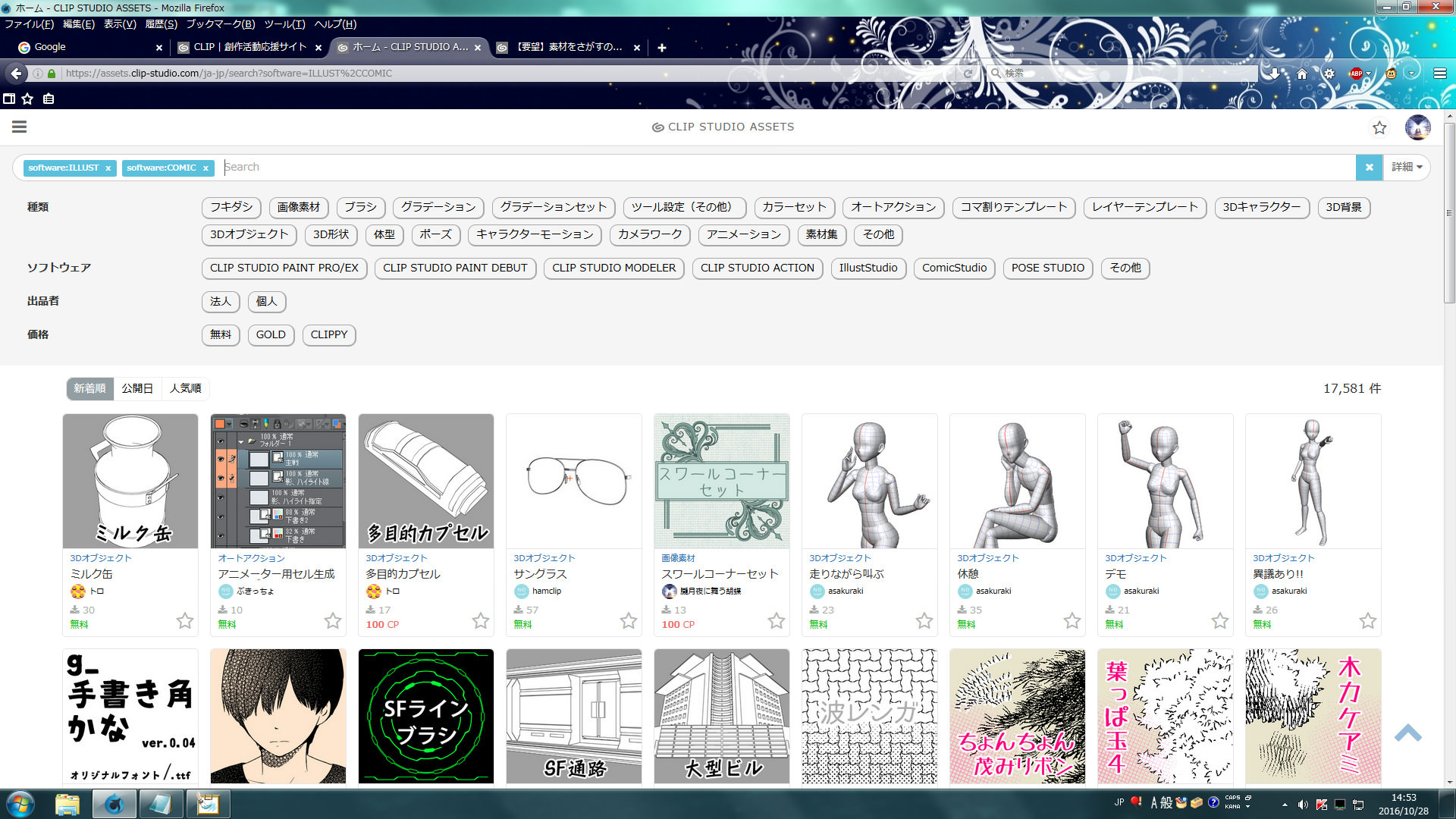Screen dimensions: 1456x819
Task: Favorite the ミルク缶 material with its star
Action: 185,621
